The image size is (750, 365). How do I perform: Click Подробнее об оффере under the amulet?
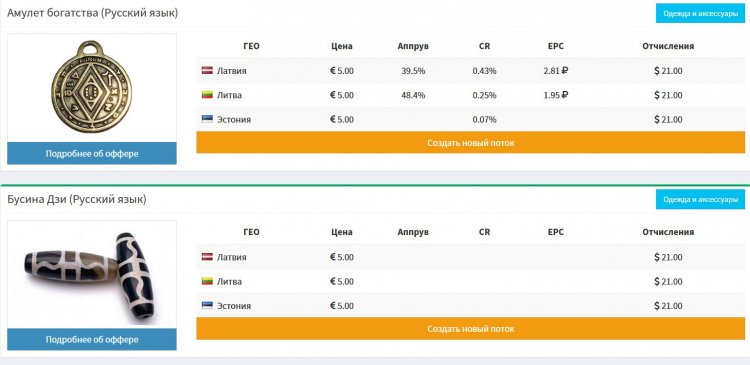pos(92,153)
